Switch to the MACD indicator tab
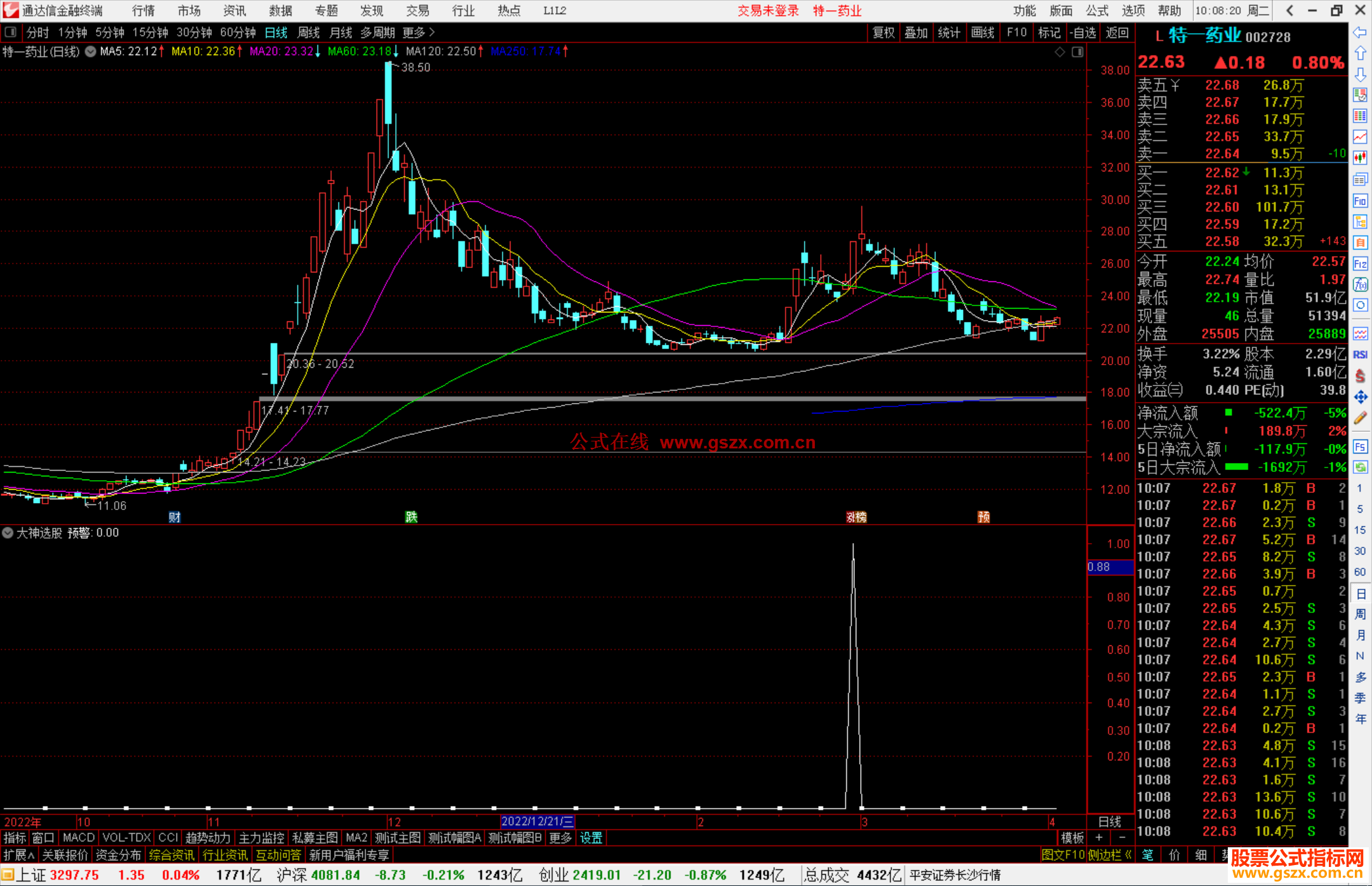1372x886 pixels. click(78, 838)
